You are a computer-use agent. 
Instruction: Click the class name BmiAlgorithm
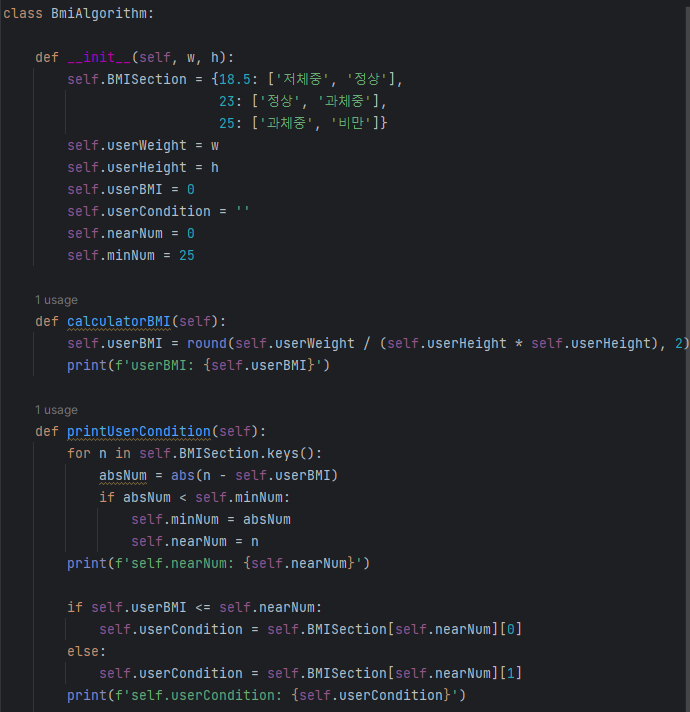[x=99, y=14]
